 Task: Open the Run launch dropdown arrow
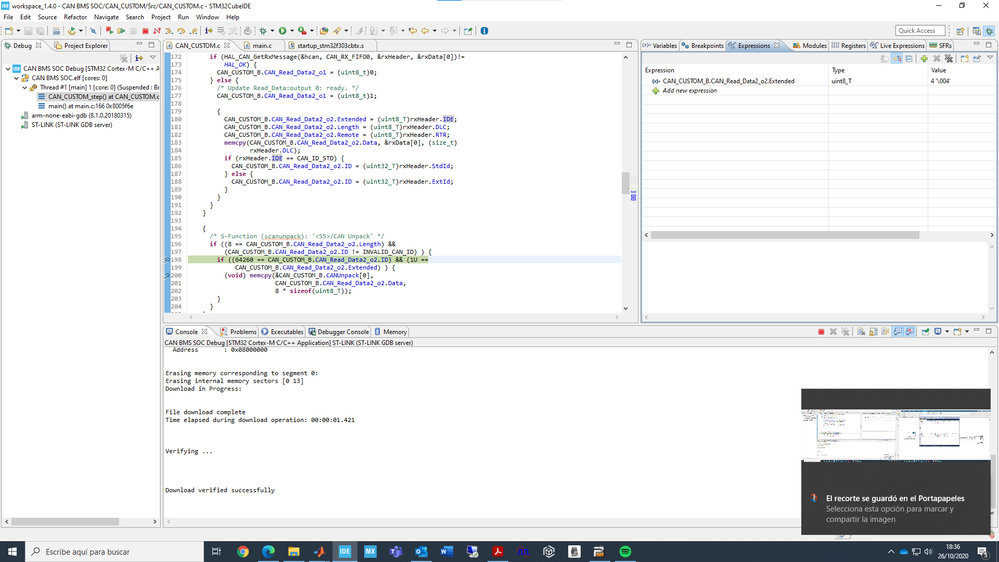(x=292, y=31)
